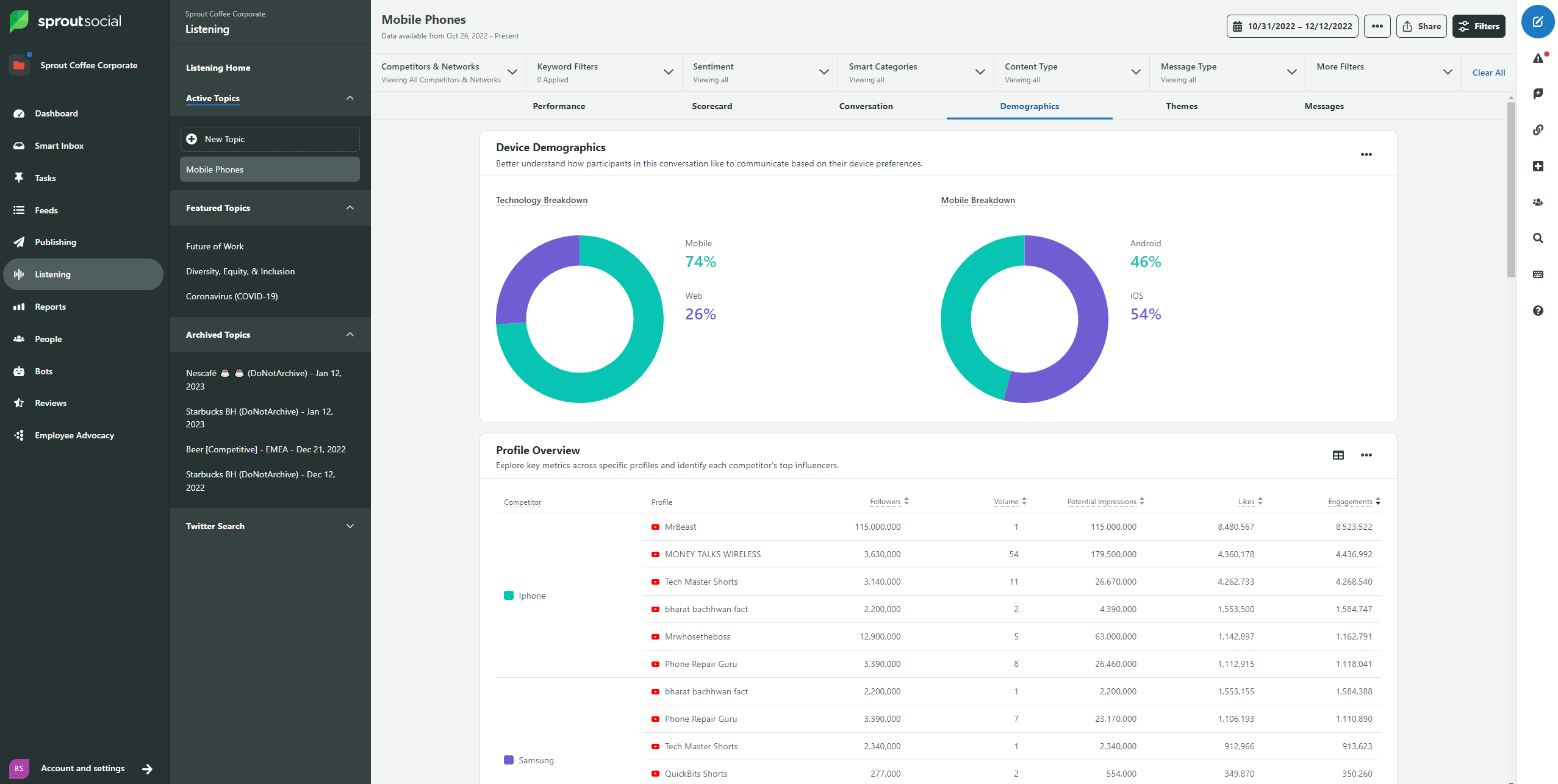Screen dimensions: 1558x784
Task: Select the search icon in right sidebar
Action: coord(1538,238)
